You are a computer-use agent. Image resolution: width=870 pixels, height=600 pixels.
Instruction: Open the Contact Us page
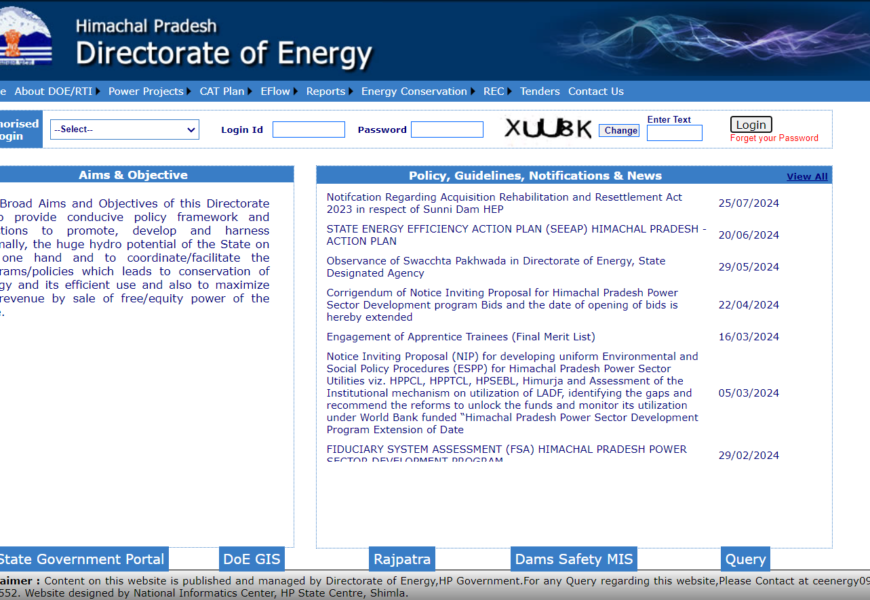[x=596, y=92]
